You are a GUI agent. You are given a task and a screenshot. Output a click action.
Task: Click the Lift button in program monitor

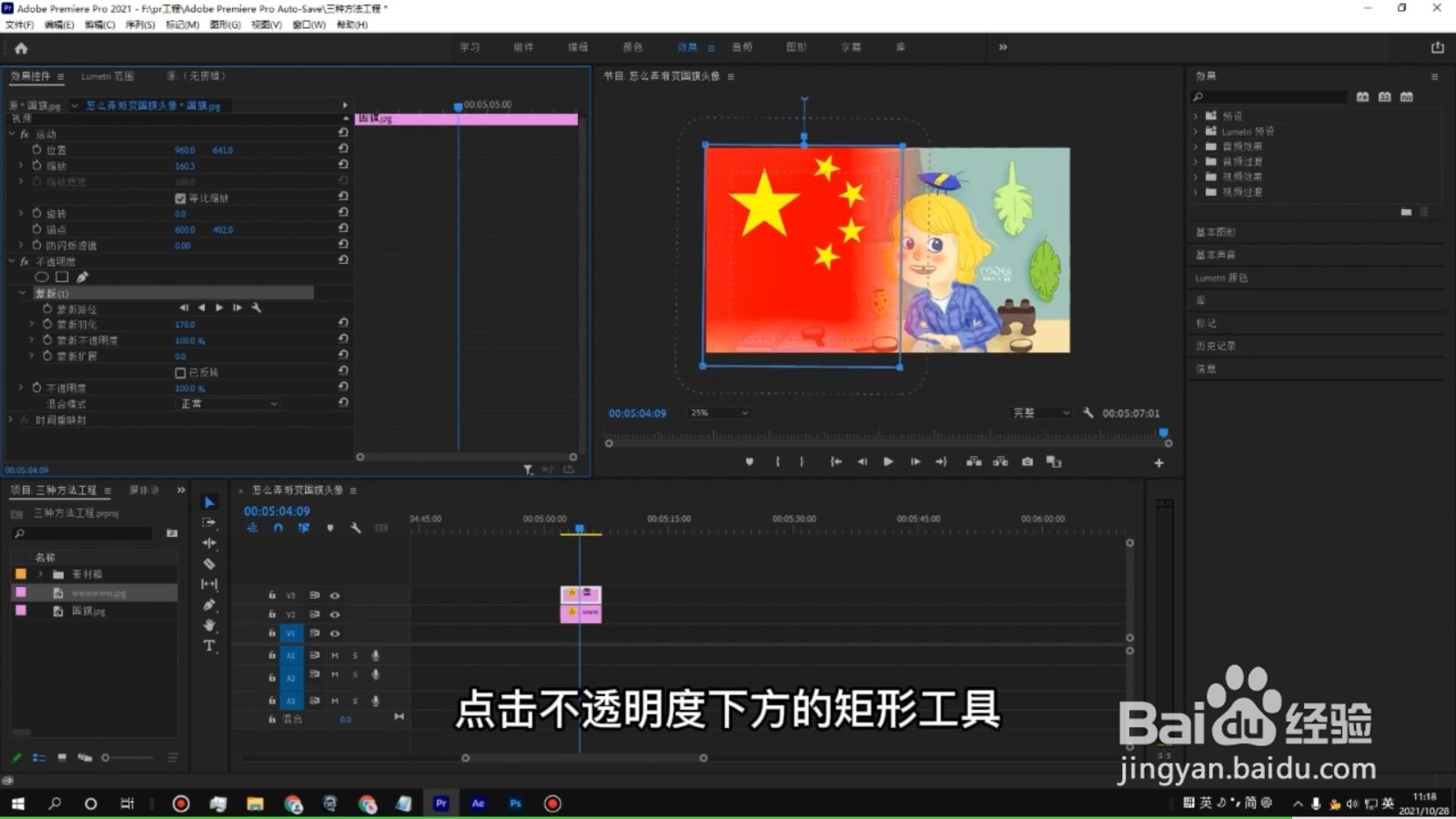coord(974,462)
